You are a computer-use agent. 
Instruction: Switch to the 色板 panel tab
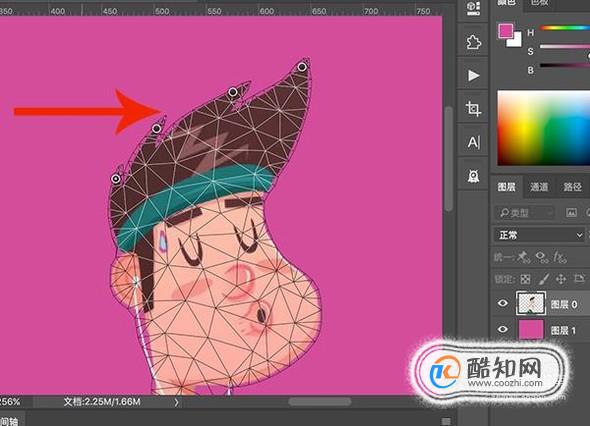click(539, 3)
